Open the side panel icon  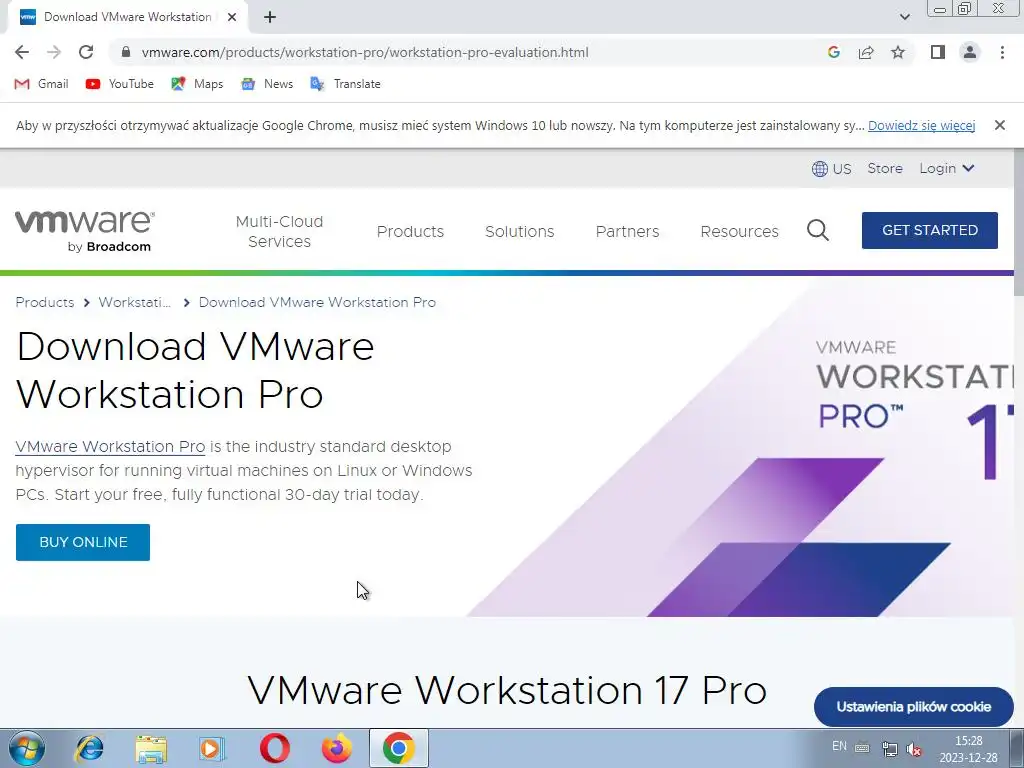(x=938, y=52)
